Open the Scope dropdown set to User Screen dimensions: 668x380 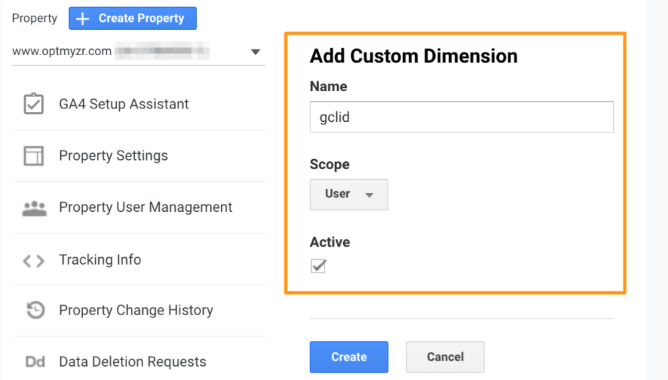[348, 195]
